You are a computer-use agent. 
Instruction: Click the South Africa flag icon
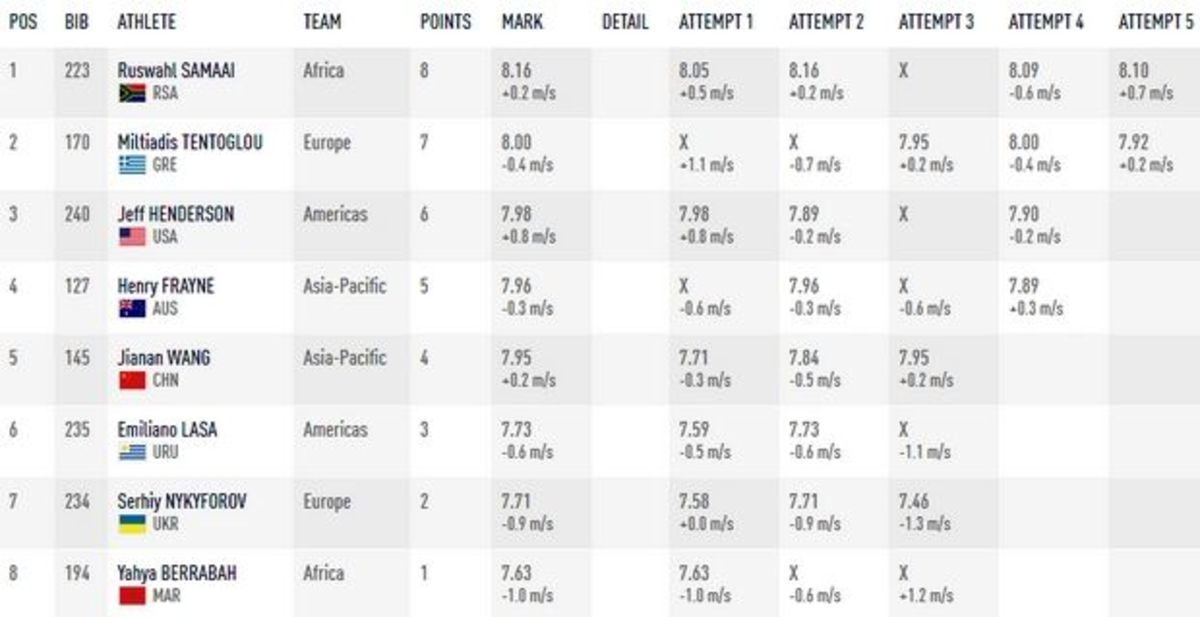pyautogui.click(x=132, y=94)
